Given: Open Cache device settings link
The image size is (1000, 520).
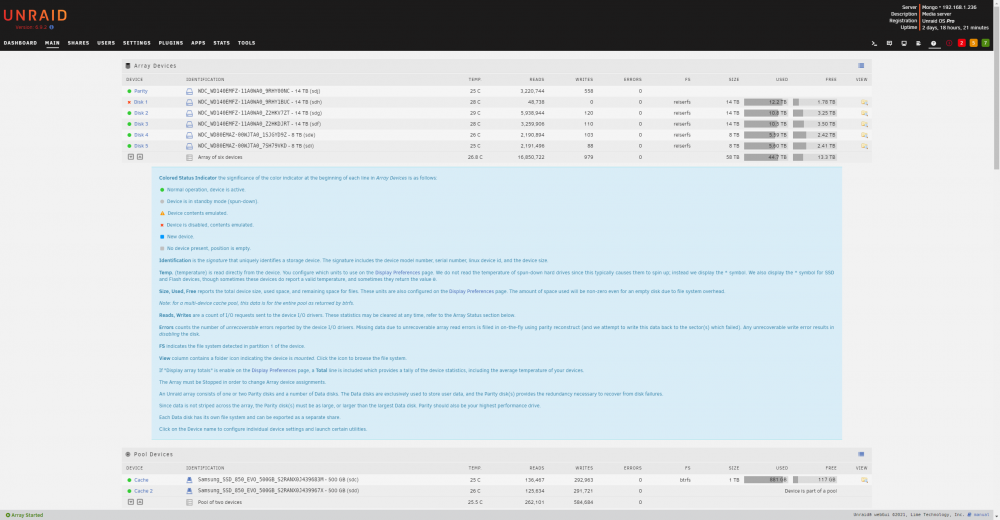Looking at the screenshot, I should [141, 480].
